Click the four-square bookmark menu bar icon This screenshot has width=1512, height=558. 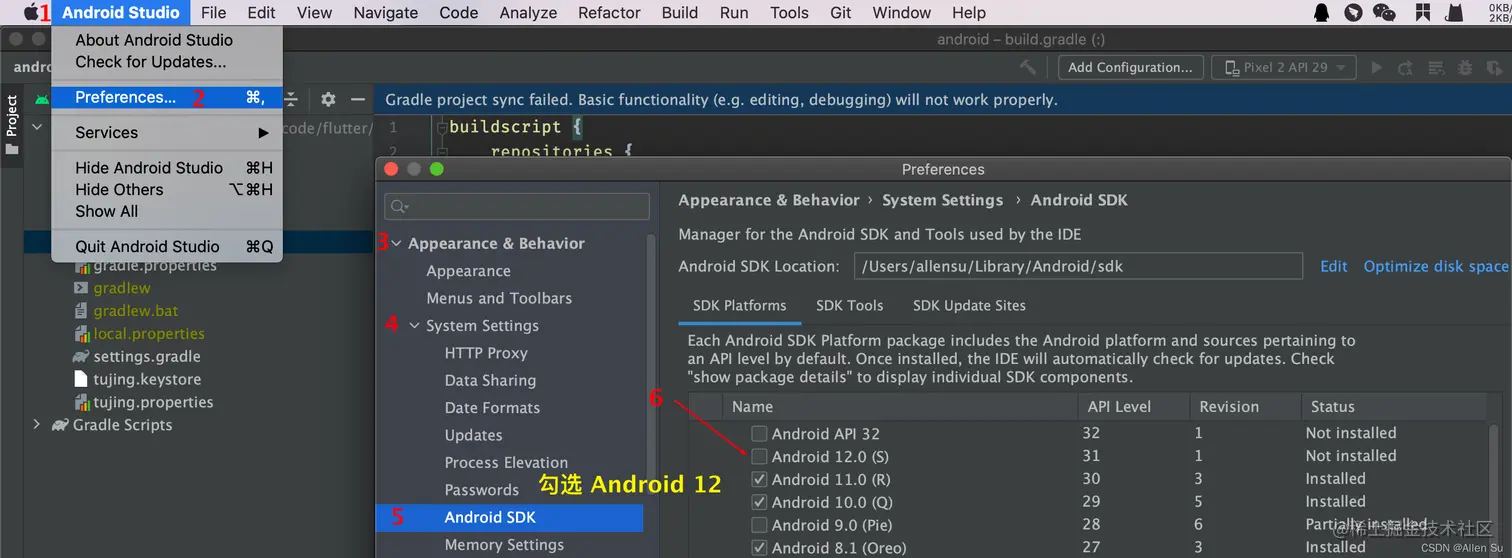(x=1422, y=12)
